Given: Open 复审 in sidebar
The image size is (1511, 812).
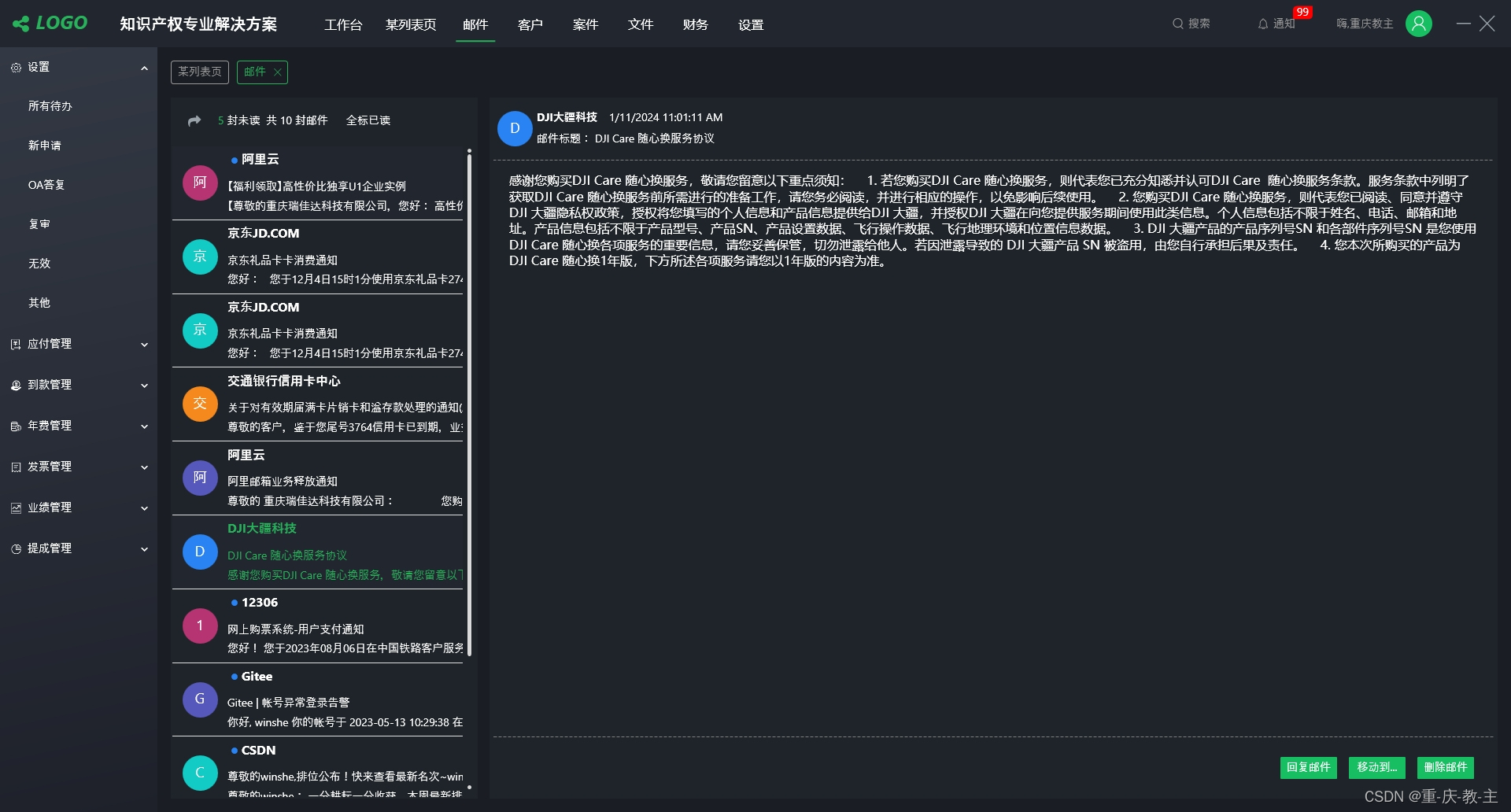Looking at the screenshot, I should pos(39,224).
